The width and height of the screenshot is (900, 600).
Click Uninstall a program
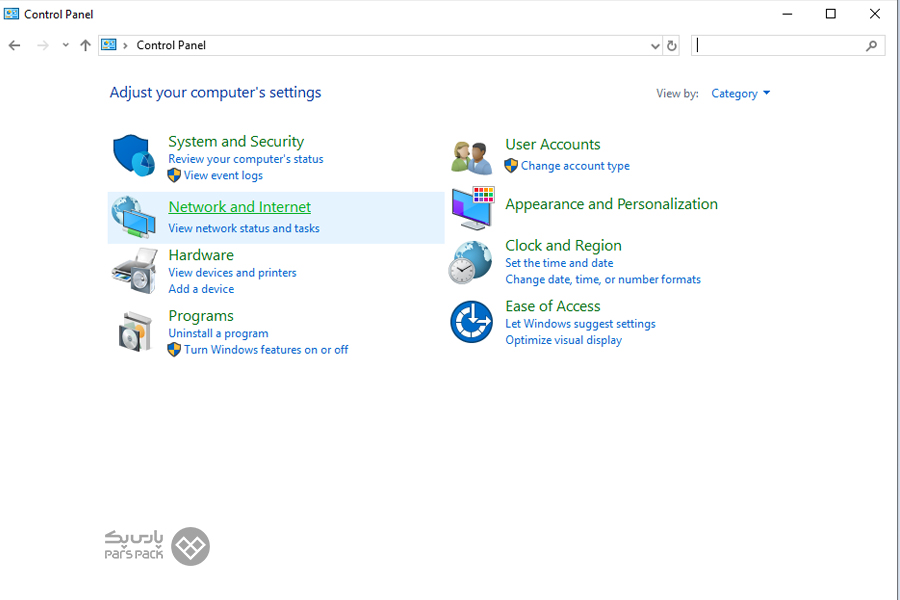click(218, 334)
